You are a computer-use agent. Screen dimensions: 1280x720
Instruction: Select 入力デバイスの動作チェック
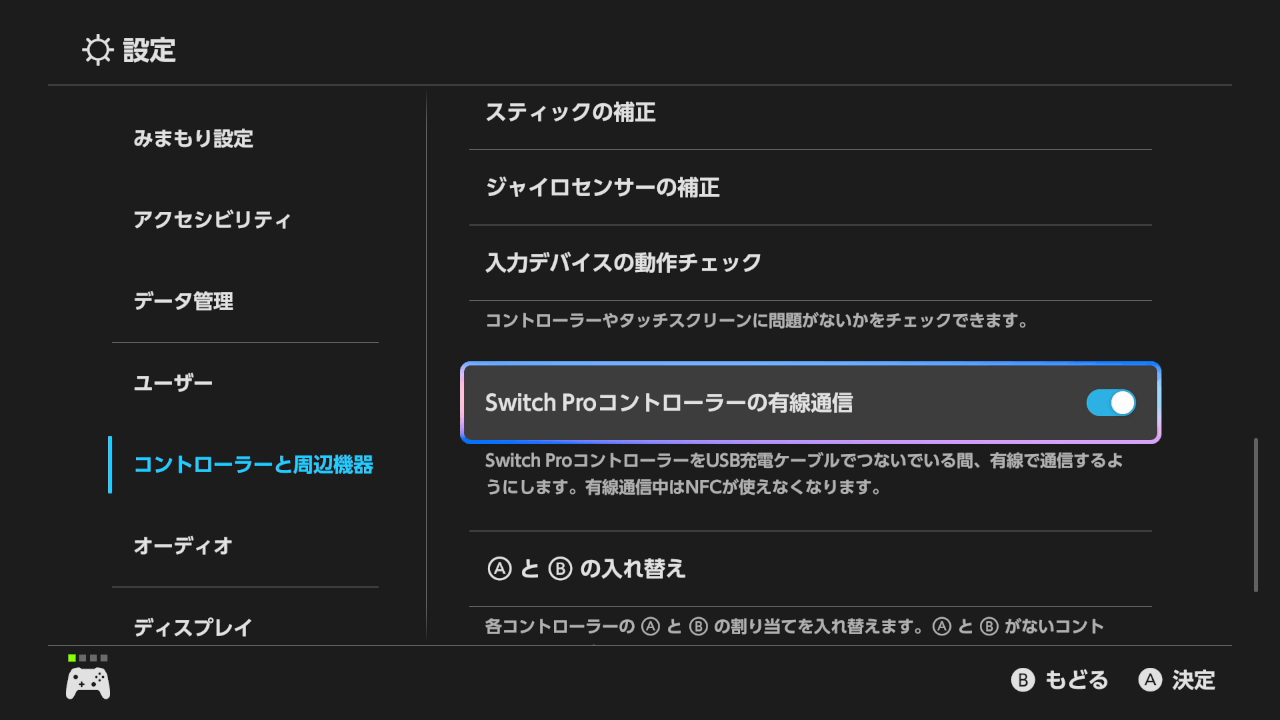tap(810, 263)
